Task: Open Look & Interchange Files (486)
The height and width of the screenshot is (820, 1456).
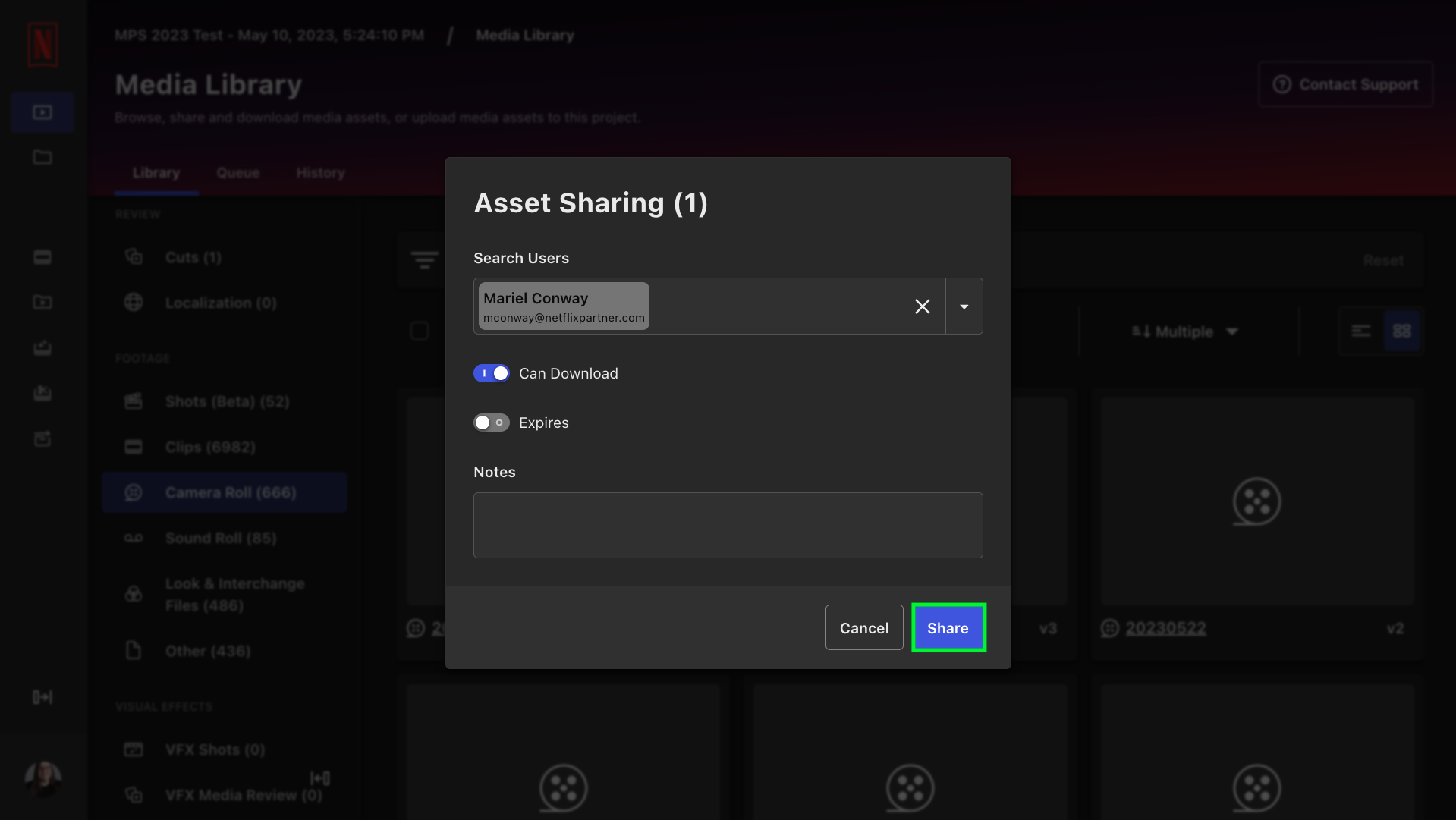Action: 225,595
